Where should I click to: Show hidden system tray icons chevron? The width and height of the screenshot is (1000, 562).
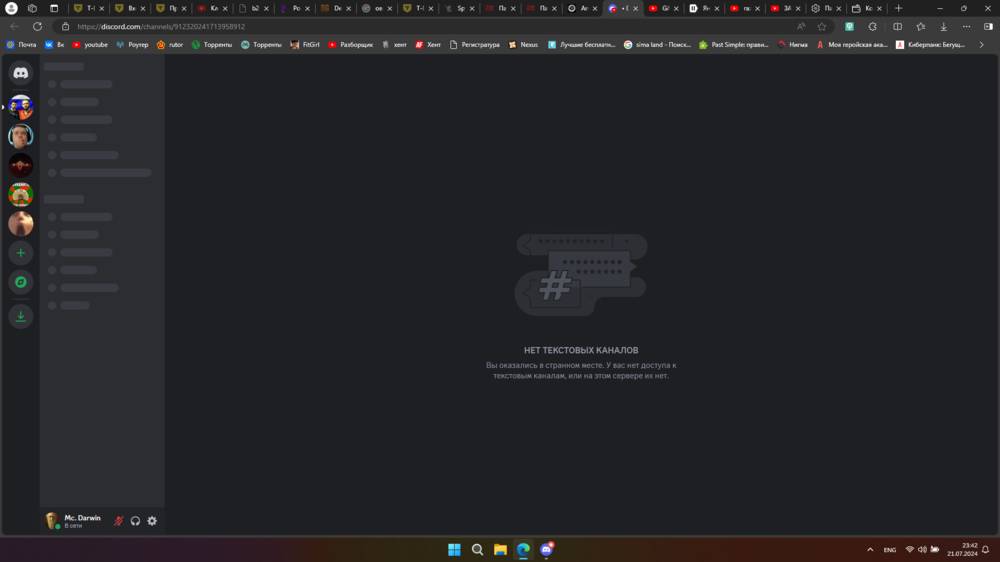click(870, 550)
